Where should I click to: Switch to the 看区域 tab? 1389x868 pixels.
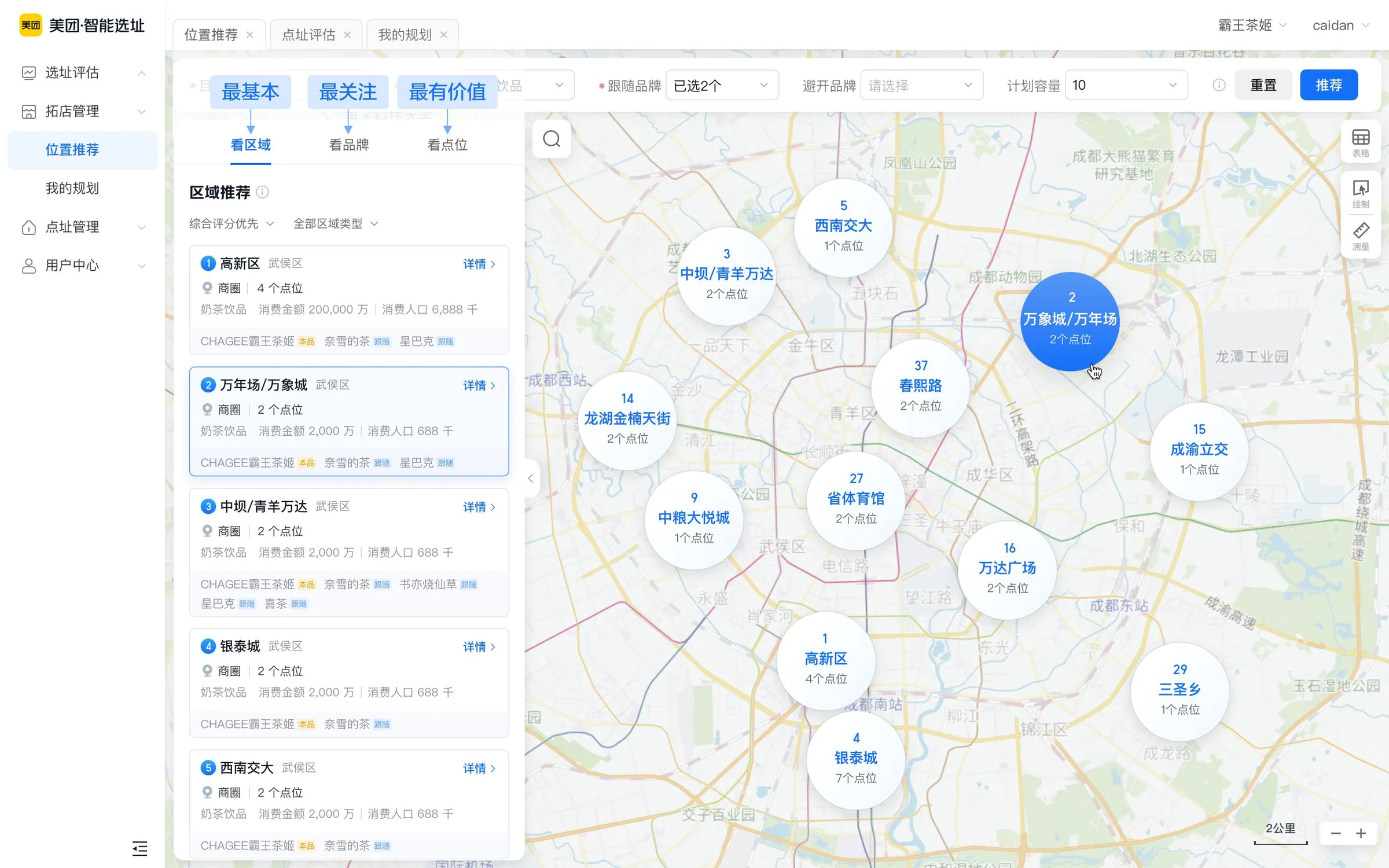[x=251, y=145]
